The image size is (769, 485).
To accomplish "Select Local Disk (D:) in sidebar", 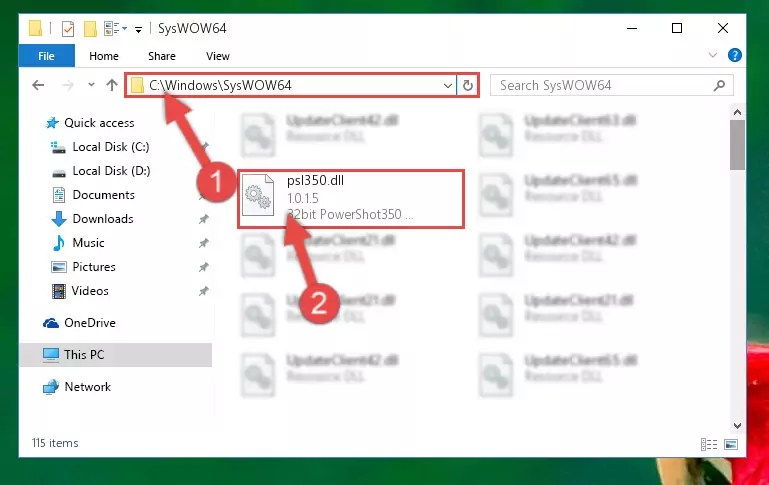I will tap(111, 171).
